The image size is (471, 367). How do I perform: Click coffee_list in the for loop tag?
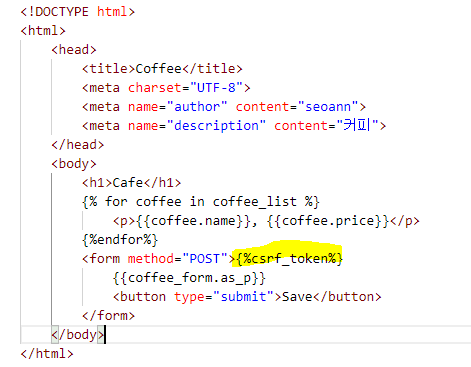pos(254,202)
